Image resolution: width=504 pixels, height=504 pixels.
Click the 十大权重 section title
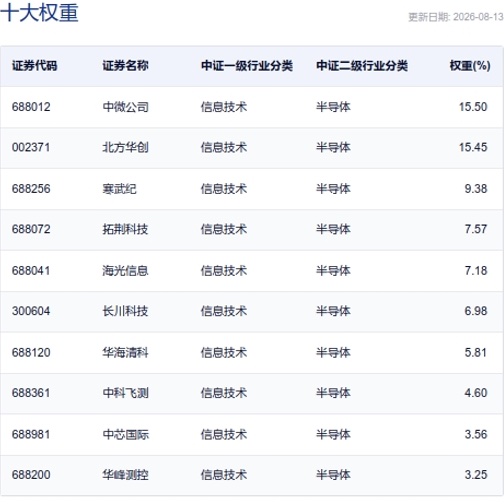pyautogui.click(x=39, y=13)
